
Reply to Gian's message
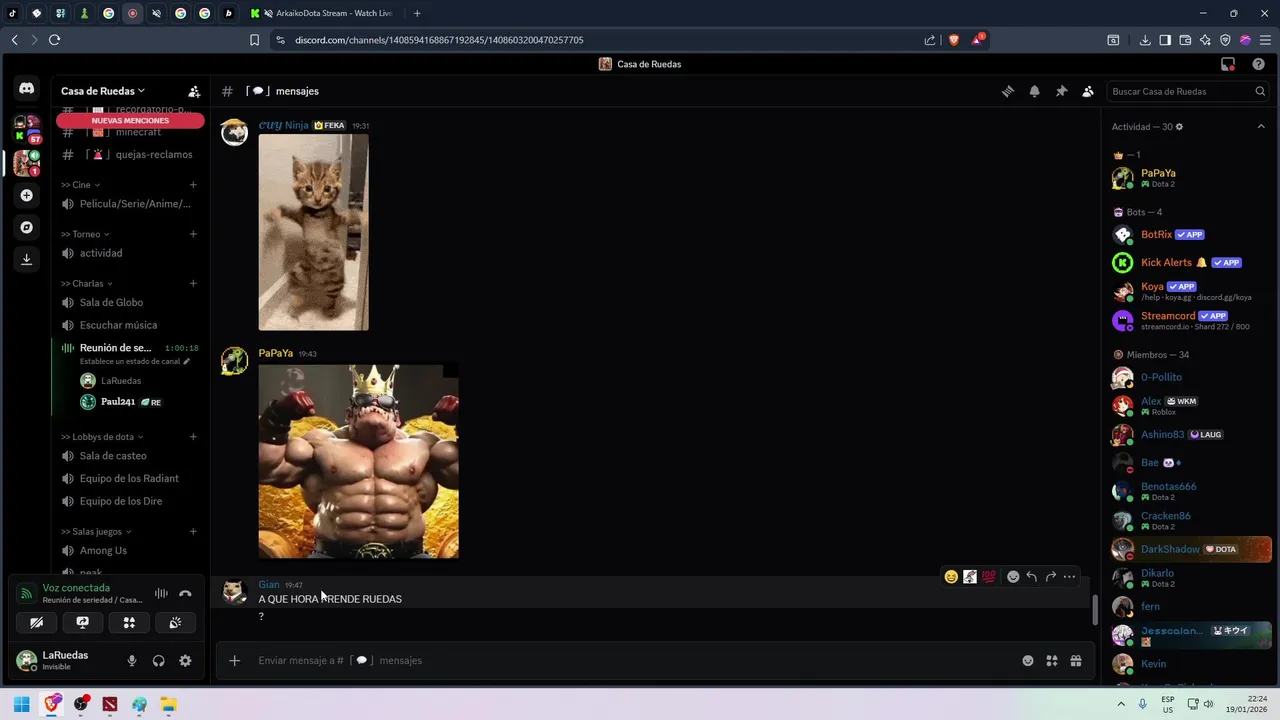coord(1032,576)
